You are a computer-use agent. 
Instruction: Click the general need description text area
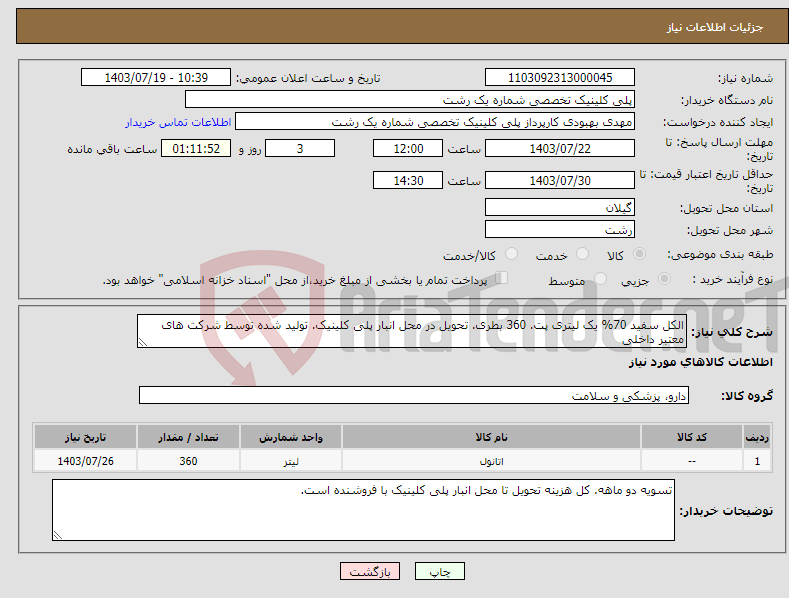(412, 331)
